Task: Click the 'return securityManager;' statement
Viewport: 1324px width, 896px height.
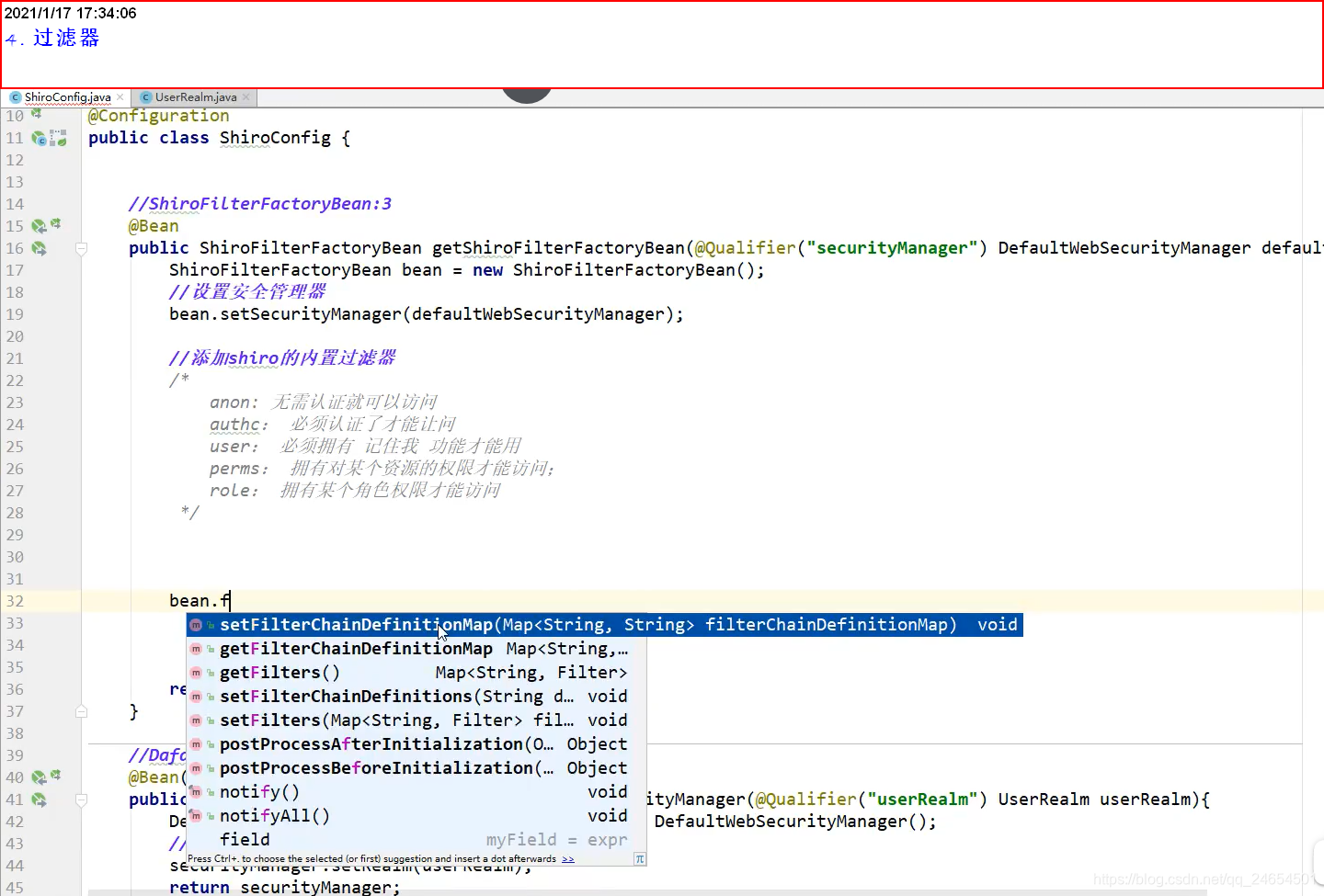Action: coord(285,887)
